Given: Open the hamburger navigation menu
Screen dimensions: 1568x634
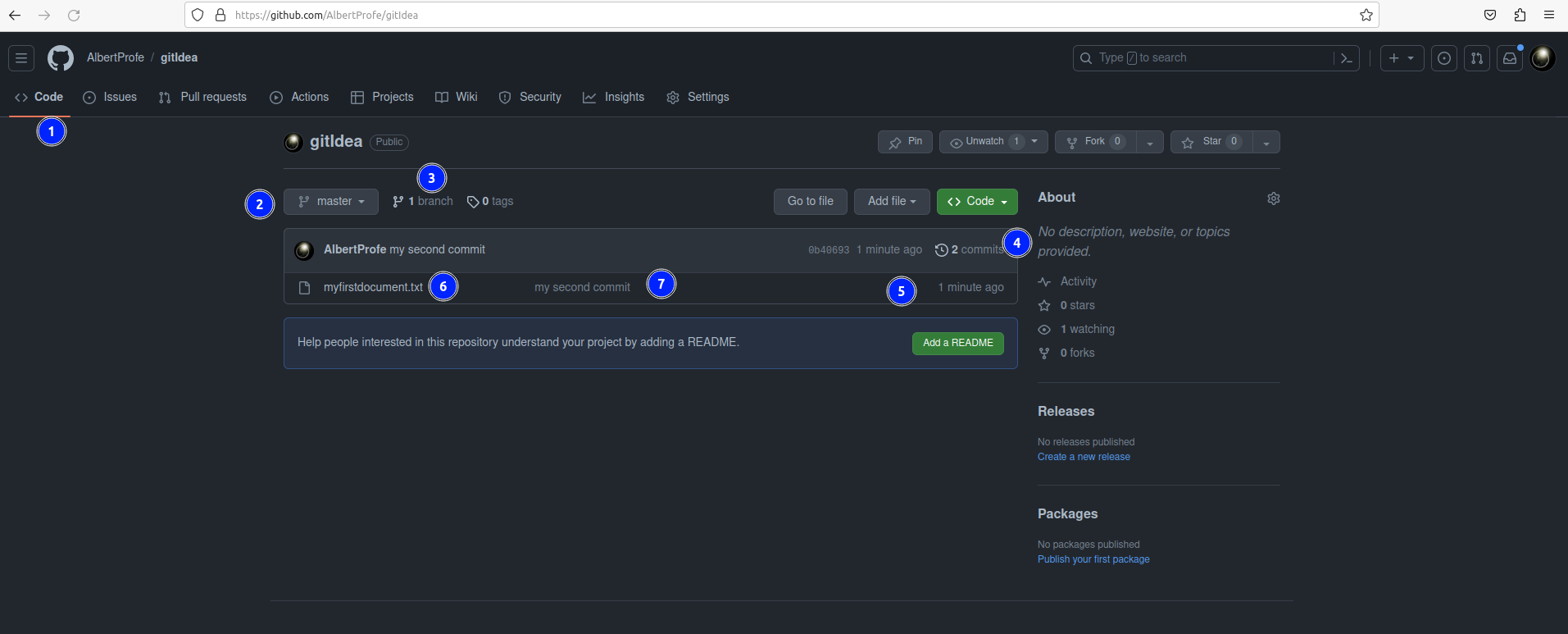Looking at the screenshot, I should coord(21,58).
